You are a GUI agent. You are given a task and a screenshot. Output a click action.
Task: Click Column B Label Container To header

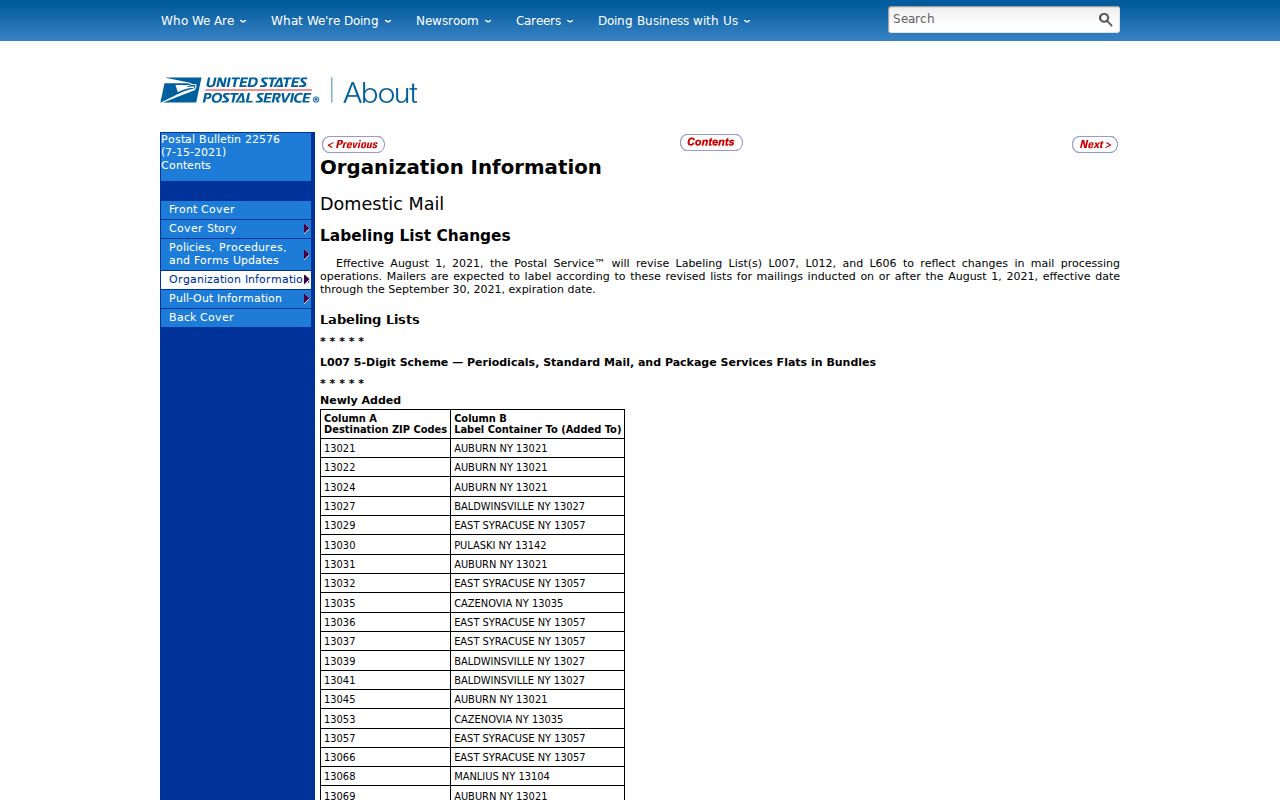538,424
